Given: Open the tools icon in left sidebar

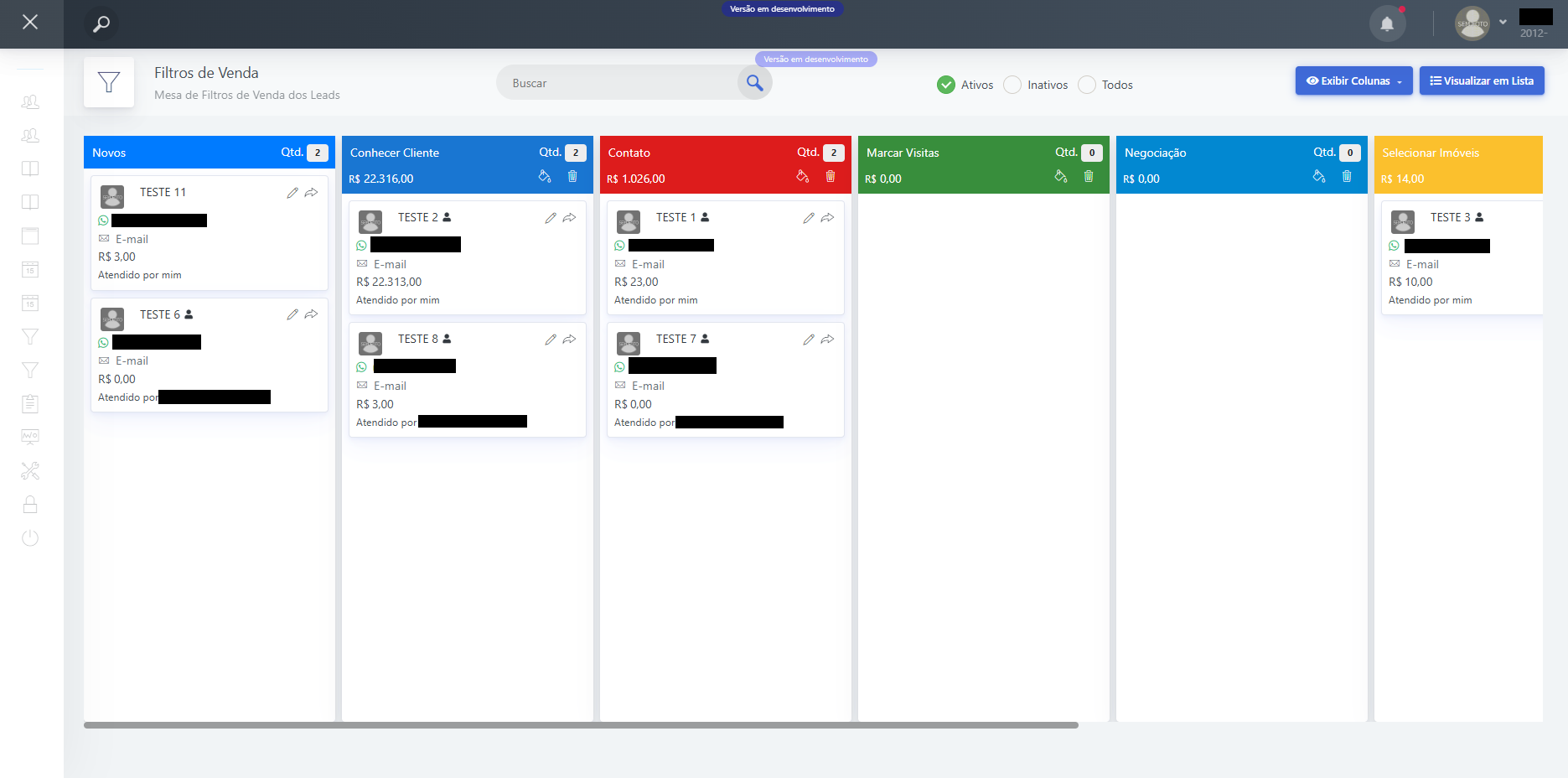Looking at the screenshot, I should pos(30,471).
